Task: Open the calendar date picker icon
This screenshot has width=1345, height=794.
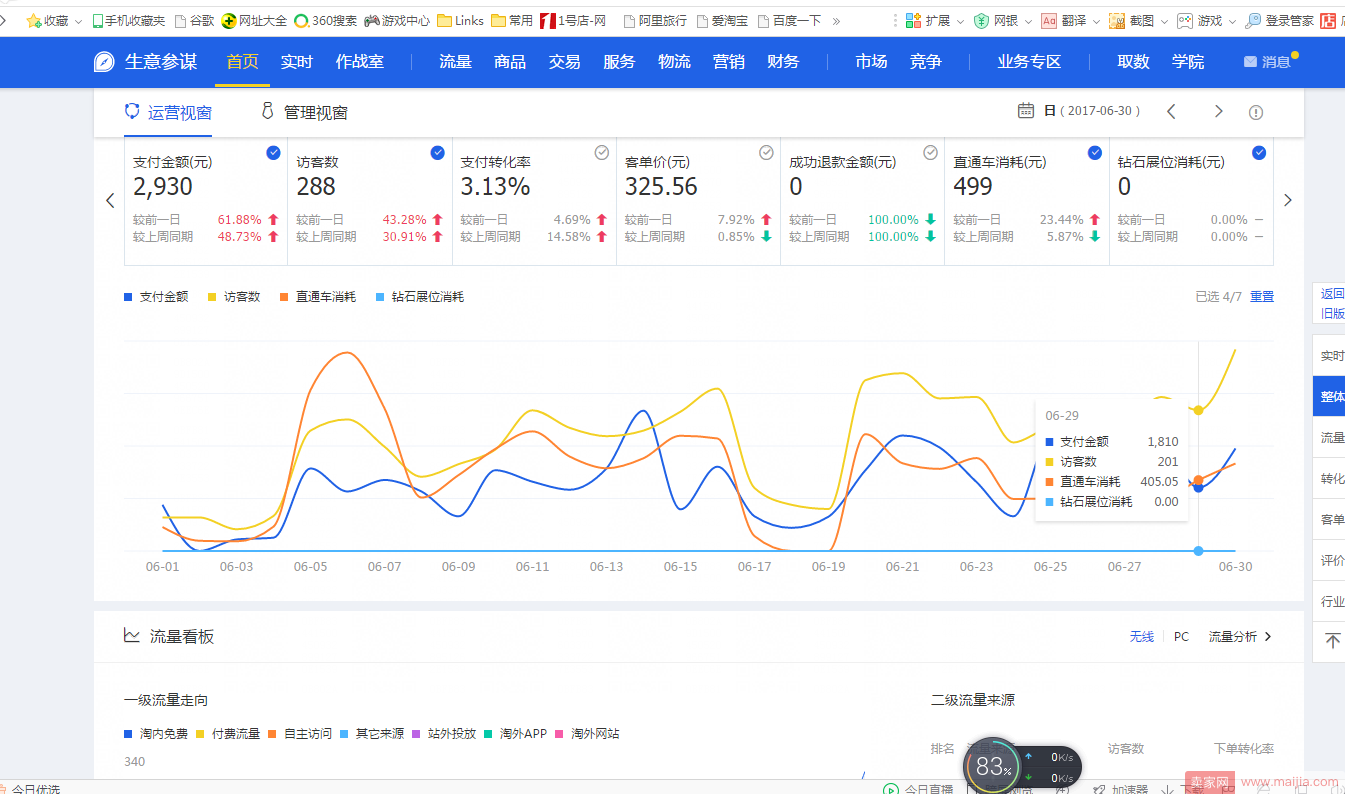Action: [x=1026, y=111]
